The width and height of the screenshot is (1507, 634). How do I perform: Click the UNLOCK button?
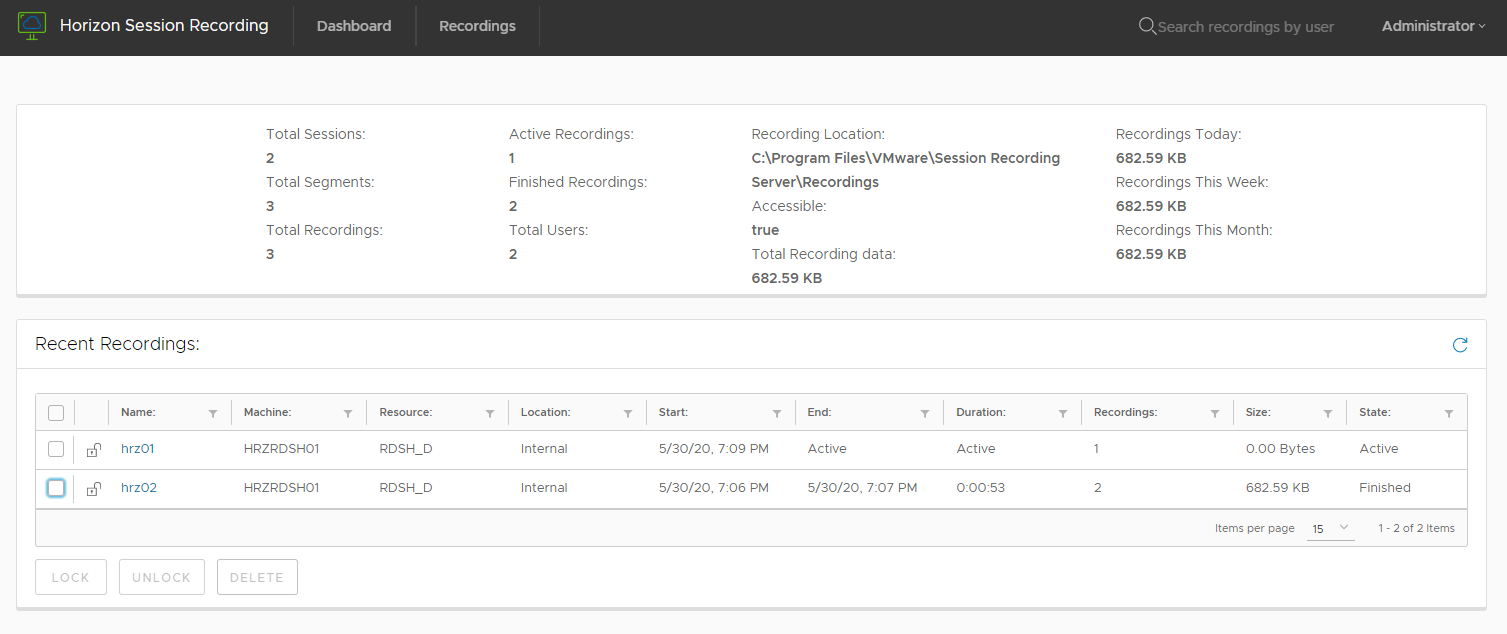click(161, 577)
